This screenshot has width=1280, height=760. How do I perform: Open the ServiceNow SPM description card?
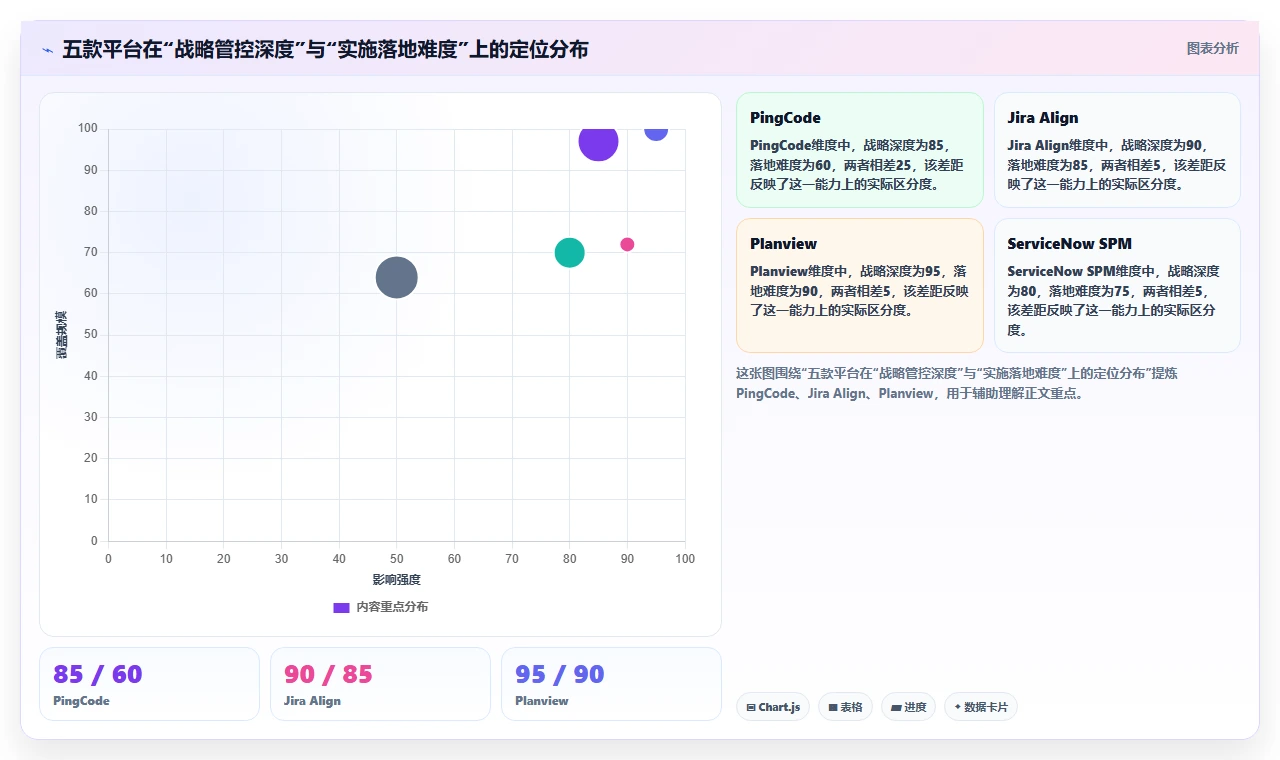(x=1117, y=285)
